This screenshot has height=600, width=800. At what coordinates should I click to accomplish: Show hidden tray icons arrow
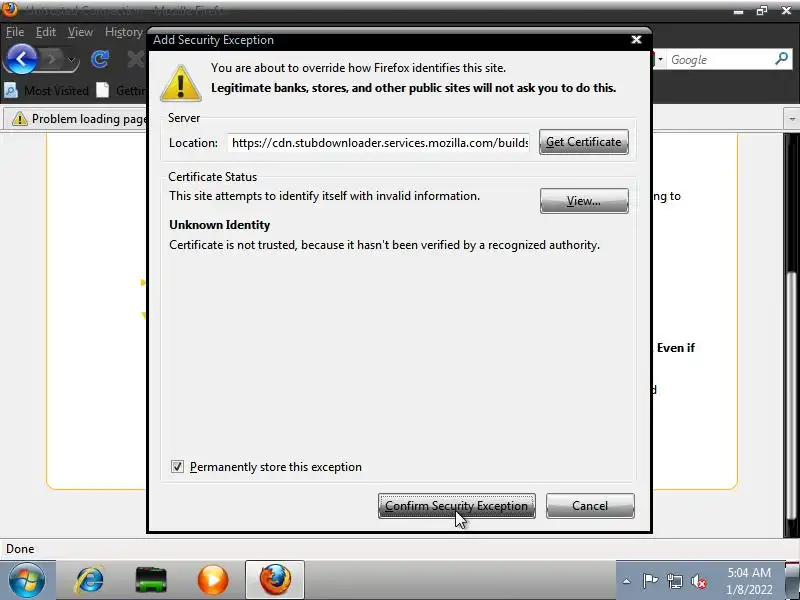627,581
